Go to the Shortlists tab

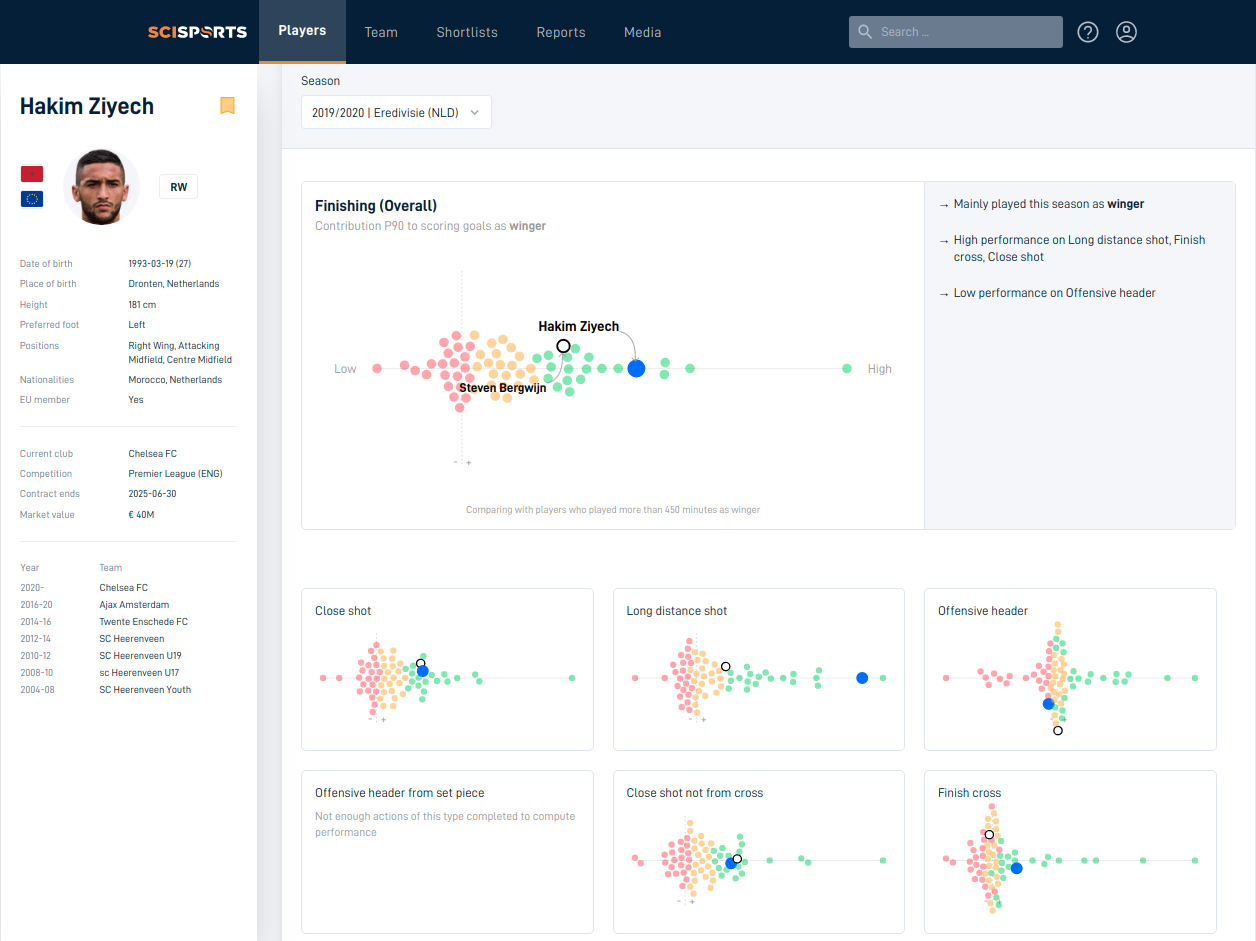[467, 32]
